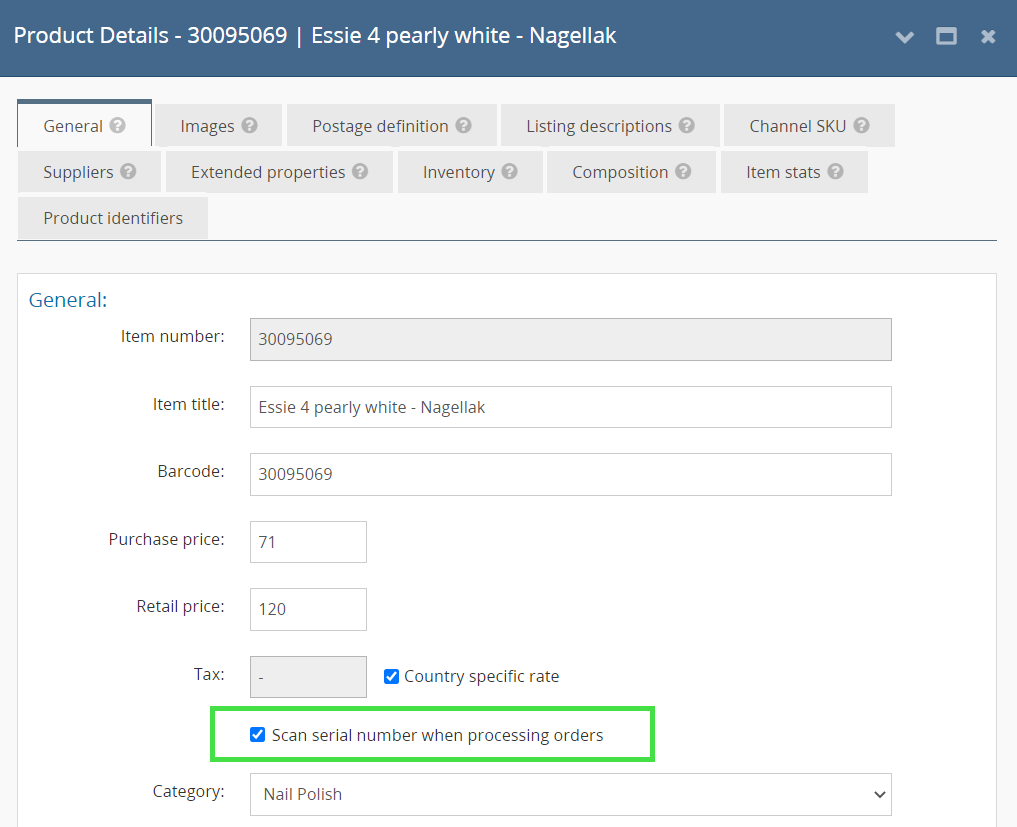The height and width of the screenshot is (827, 1017).
Task: Select the Retail price field
Action: (x=308, y=609)
